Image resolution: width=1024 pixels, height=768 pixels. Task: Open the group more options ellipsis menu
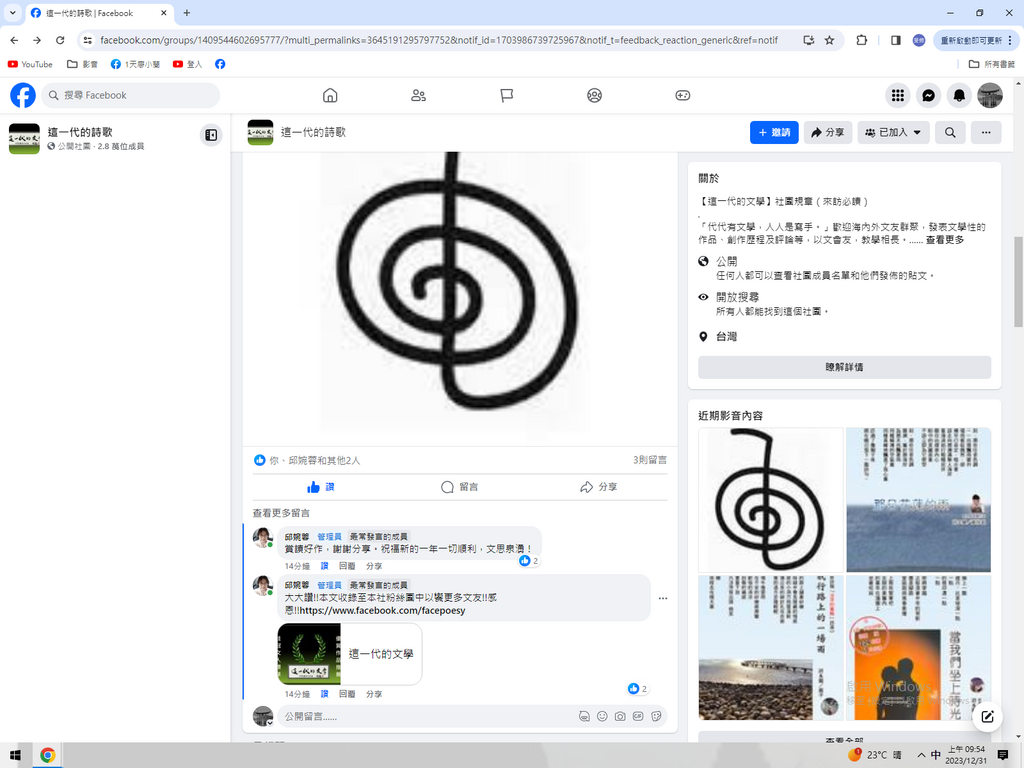pyautogui.click(x=986, y=132)
